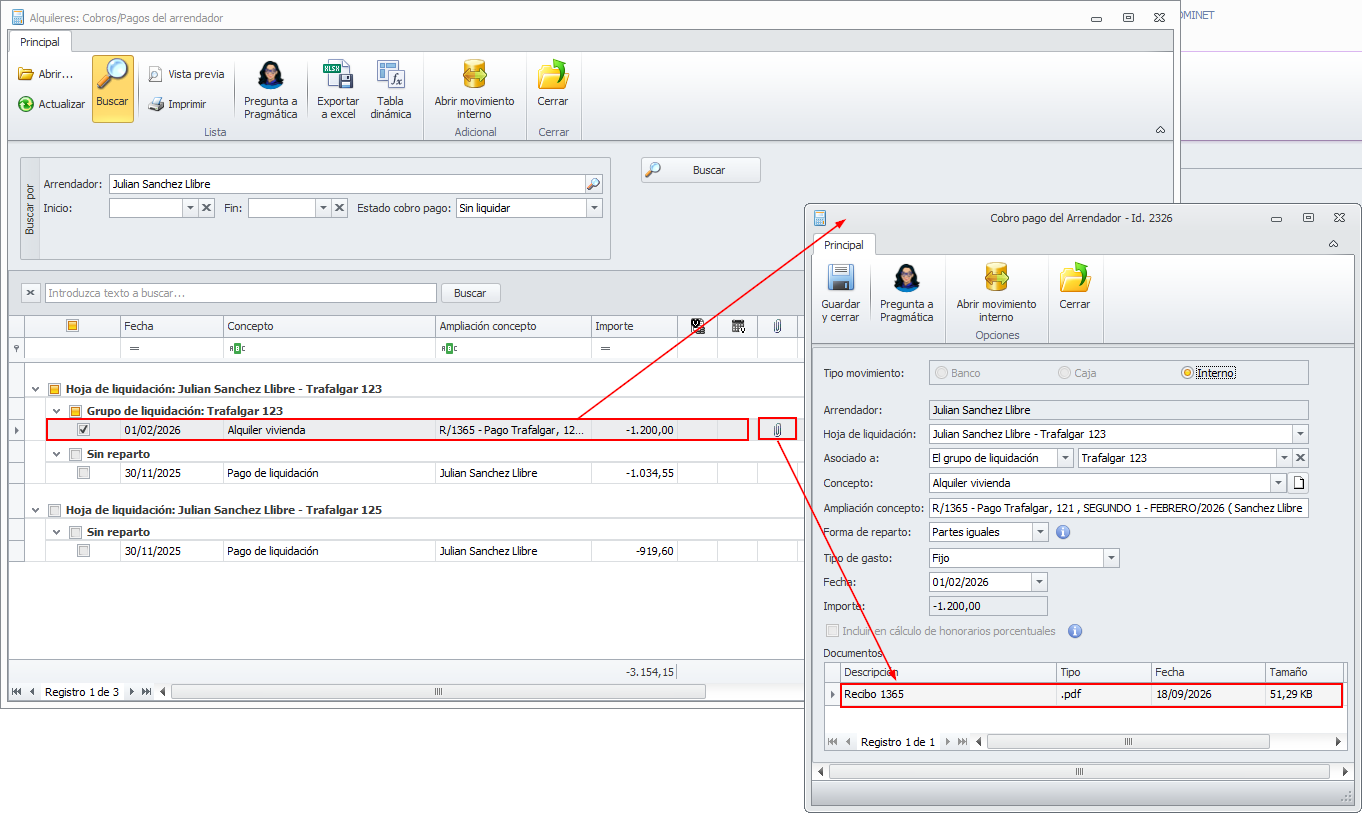Refresh the list with Actualizar
Screen dimensions: 1362x813
51,104
